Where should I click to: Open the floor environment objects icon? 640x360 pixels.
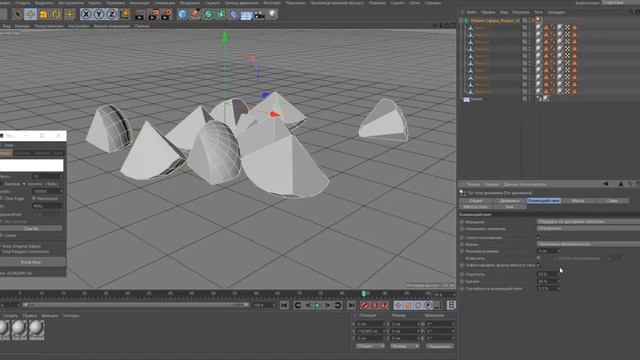tap(247, 15)
